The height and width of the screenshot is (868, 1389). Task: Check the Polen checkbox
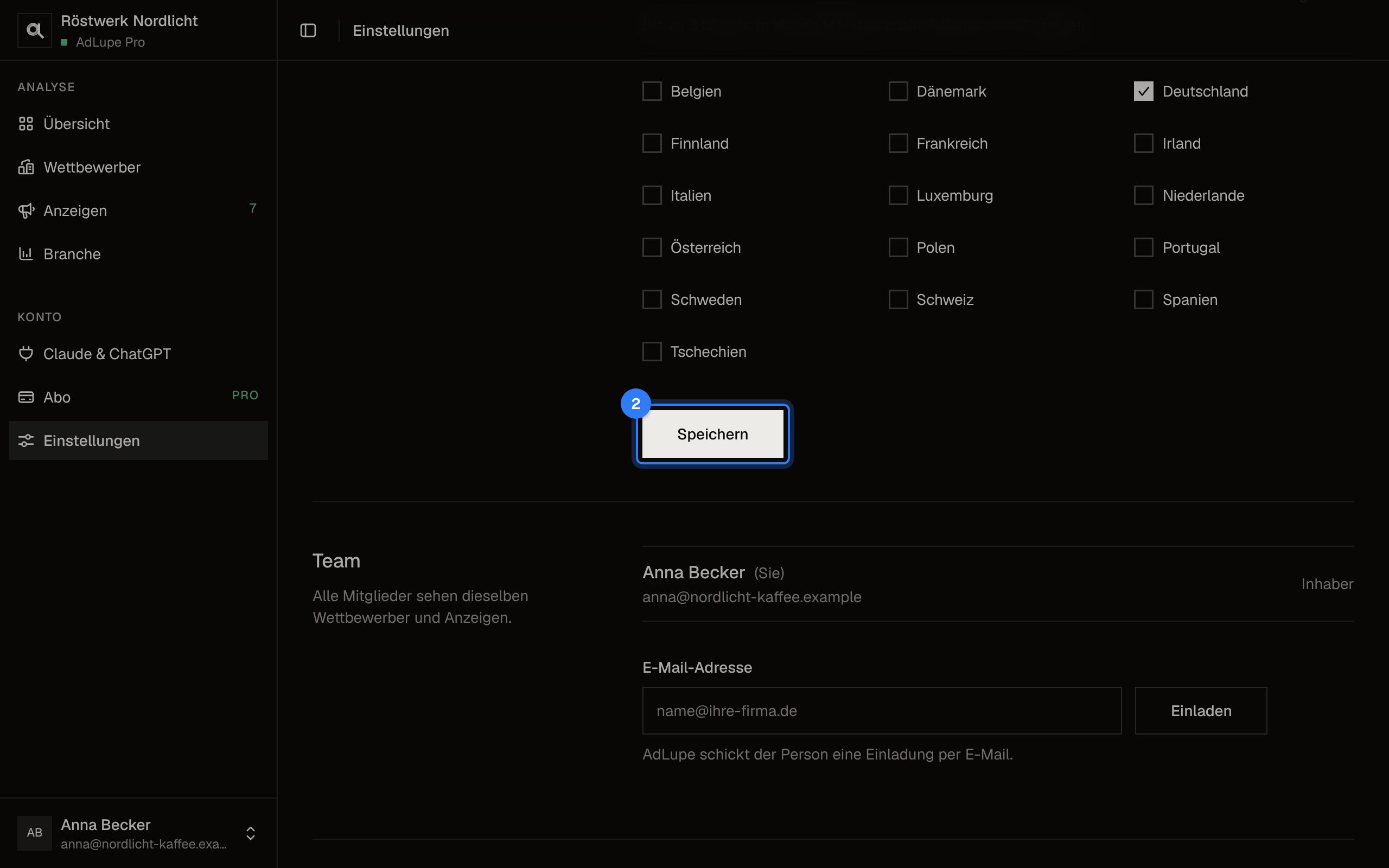click(899, 247)
